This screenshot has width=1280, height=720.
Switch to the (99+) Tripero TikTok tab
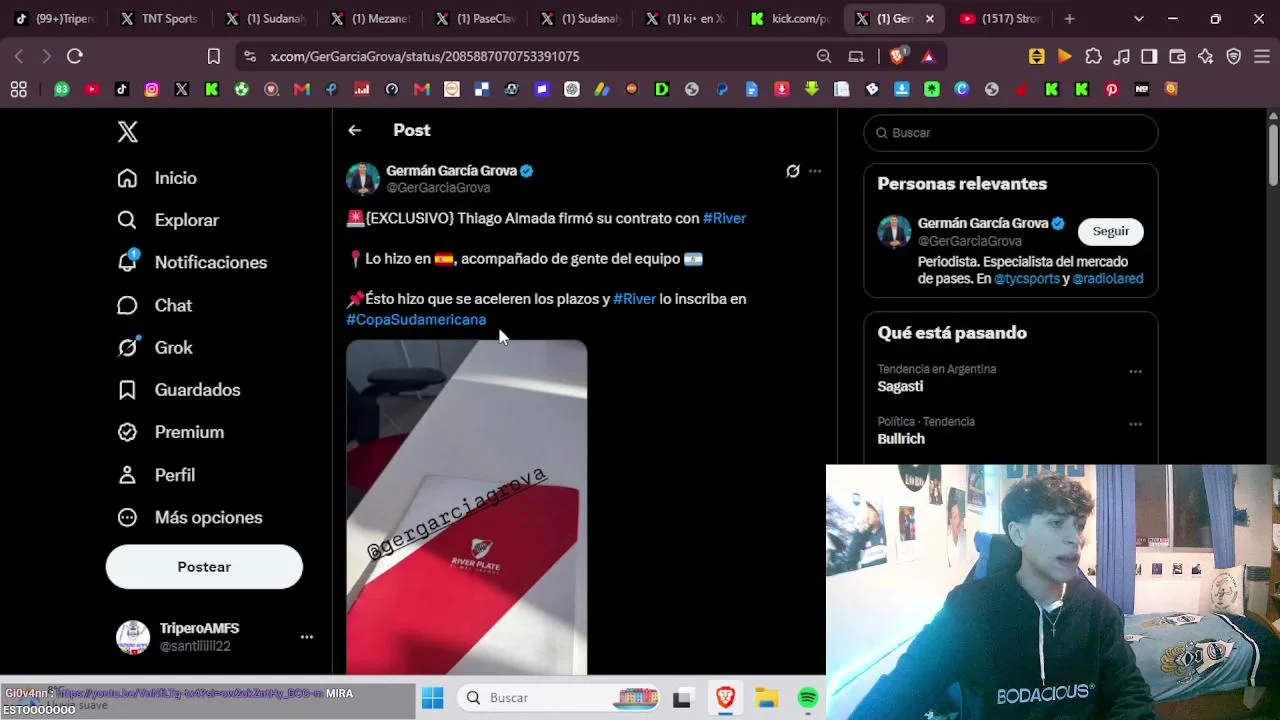click(54, 19)
